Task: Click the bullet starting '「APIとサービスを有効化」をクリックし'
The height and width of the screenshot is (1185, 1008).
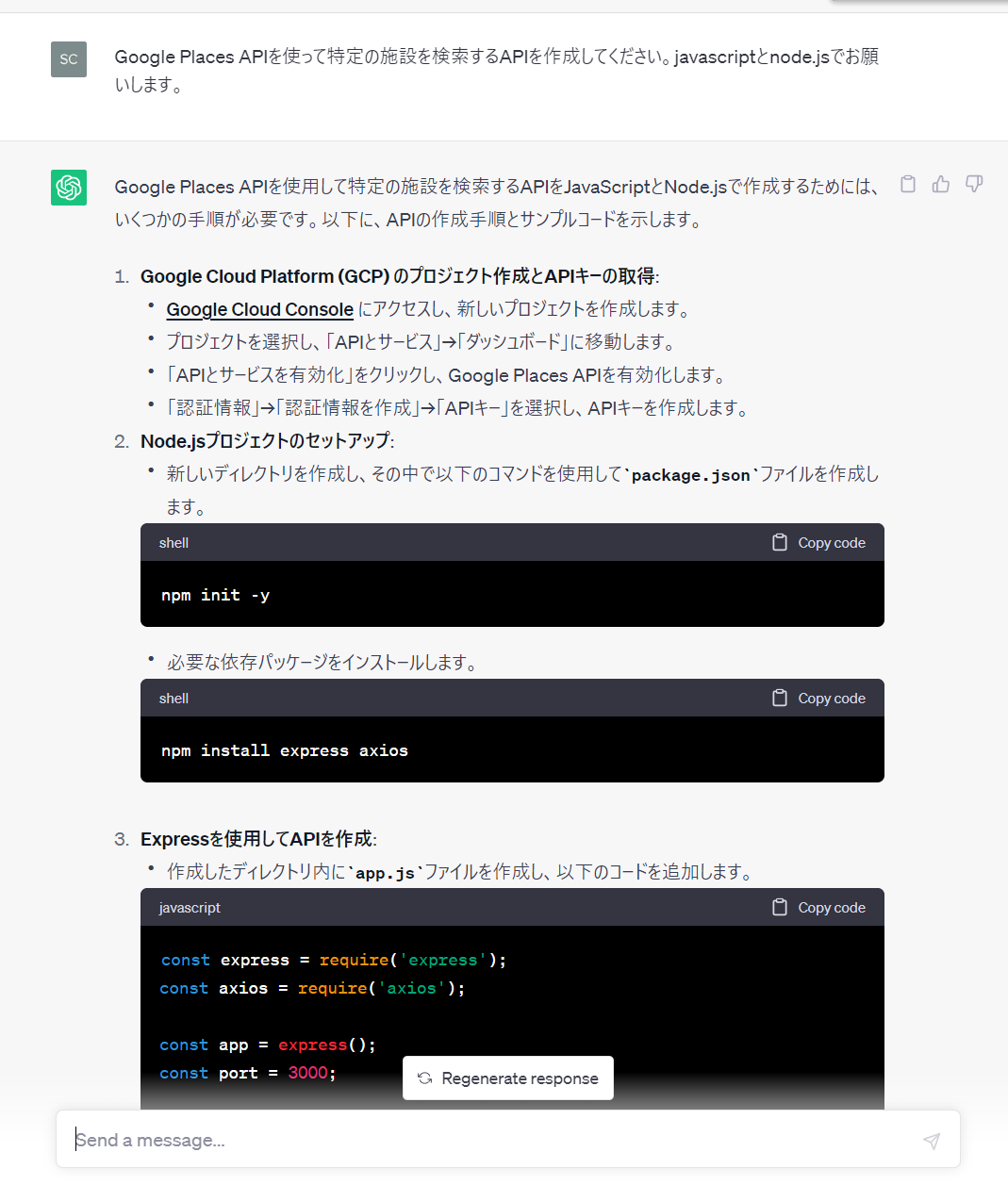Action: tap(446, 375)
